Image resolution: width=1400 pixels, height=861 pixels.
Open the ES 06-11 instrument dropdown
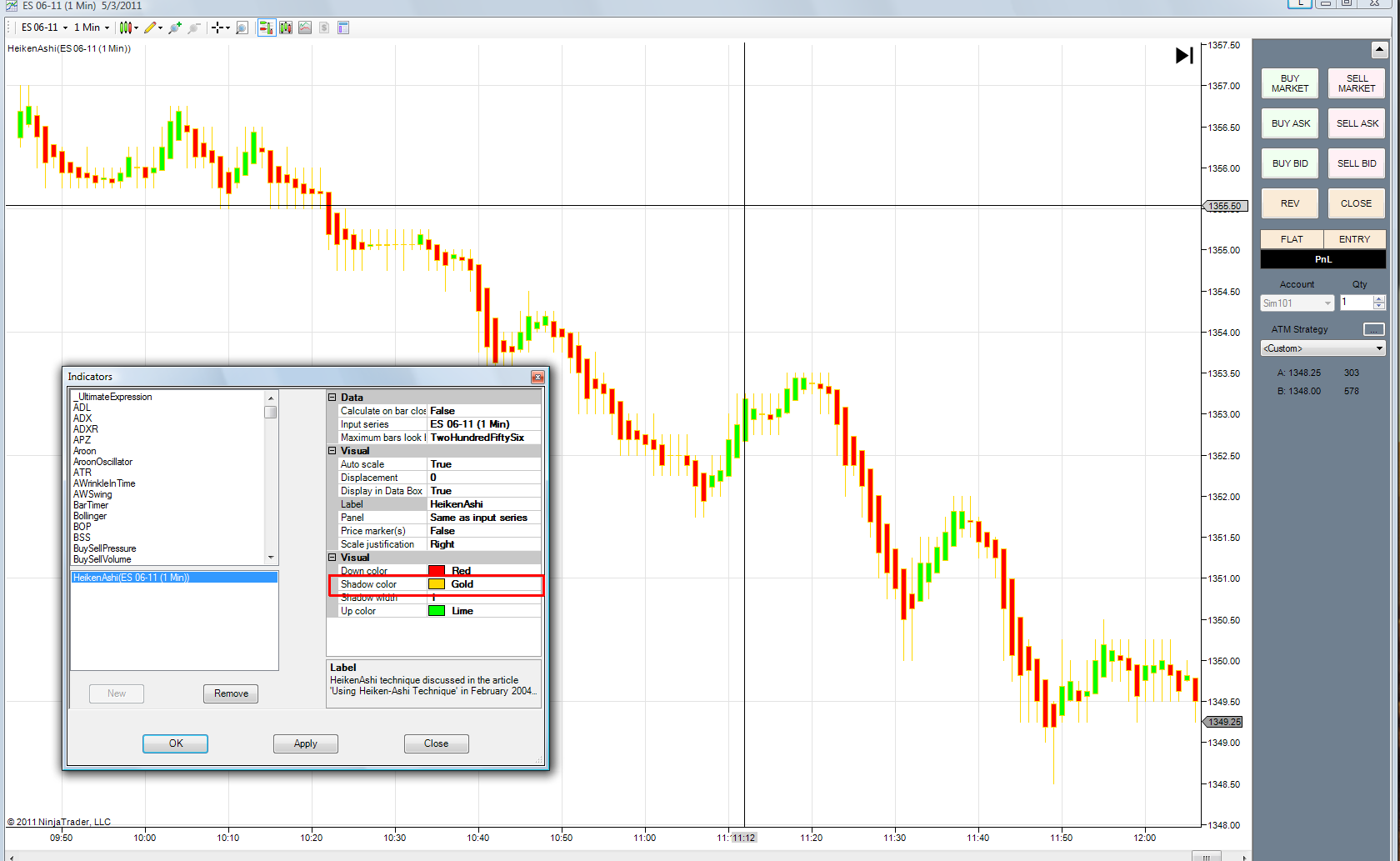coord(44,28)
